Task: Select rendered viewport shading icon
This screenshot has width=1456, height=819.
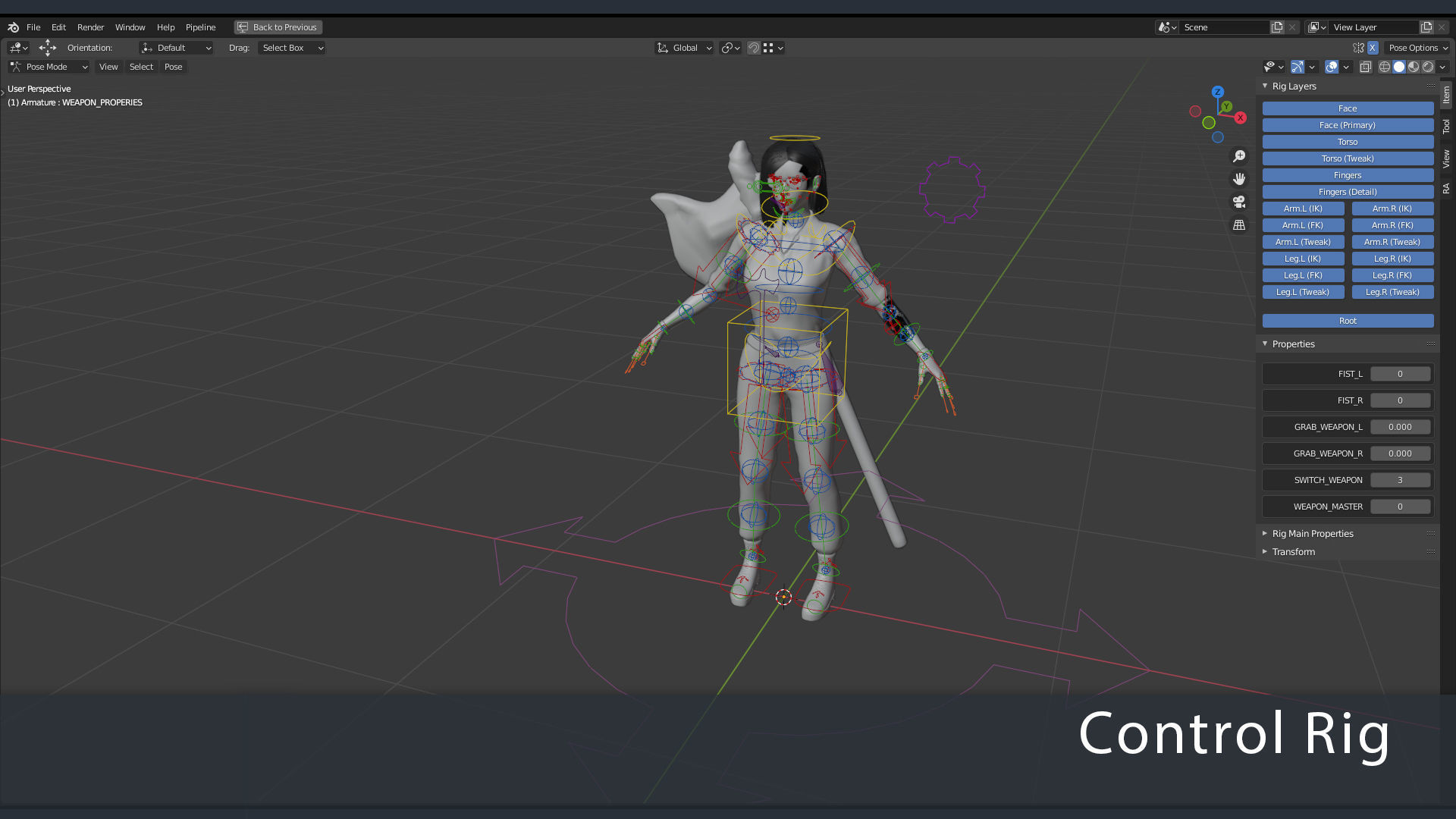Action: 1429,67
